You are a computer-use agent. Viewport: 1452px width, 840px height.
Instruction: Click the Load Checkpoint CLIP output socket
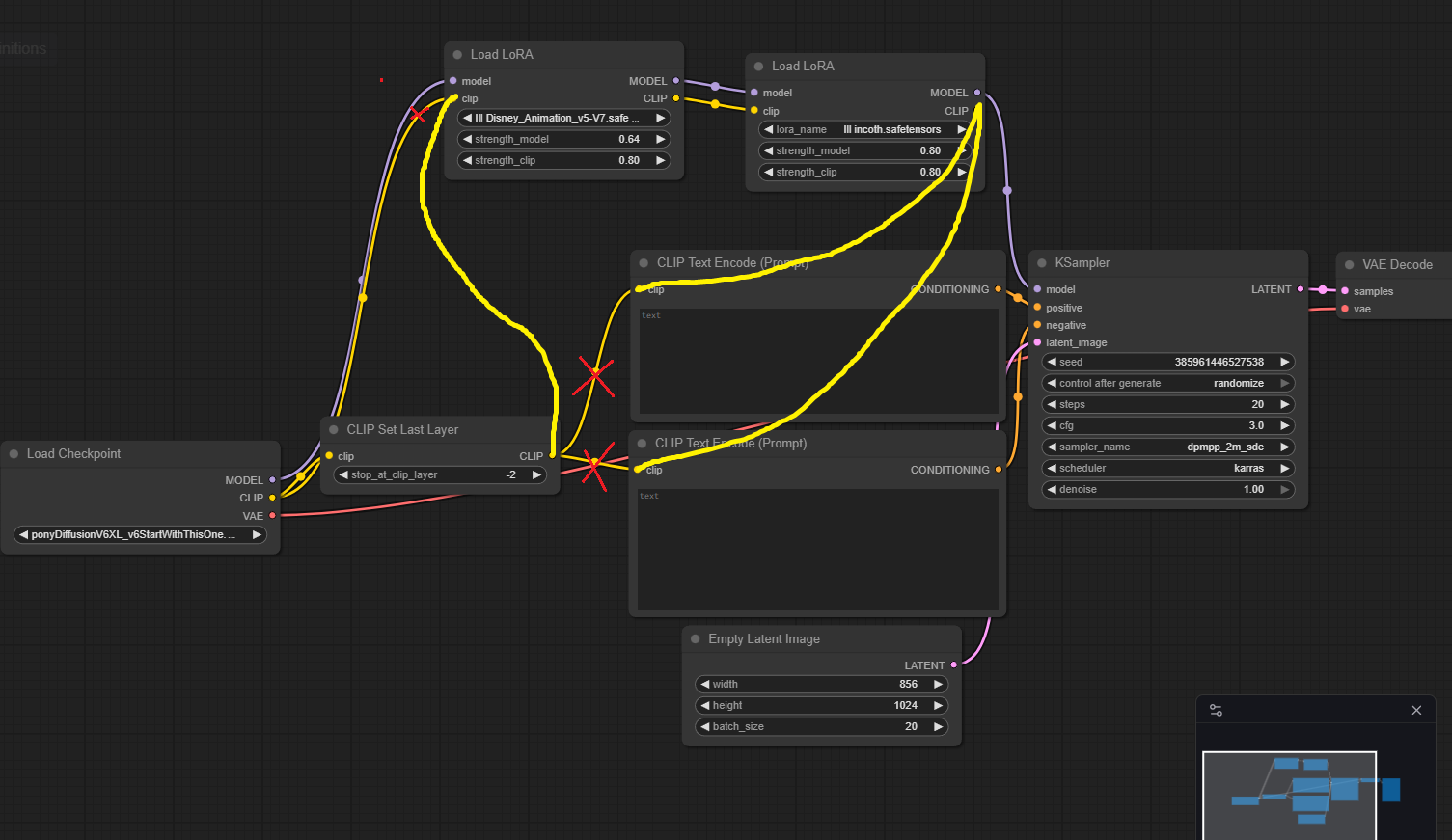pos(272,498)
